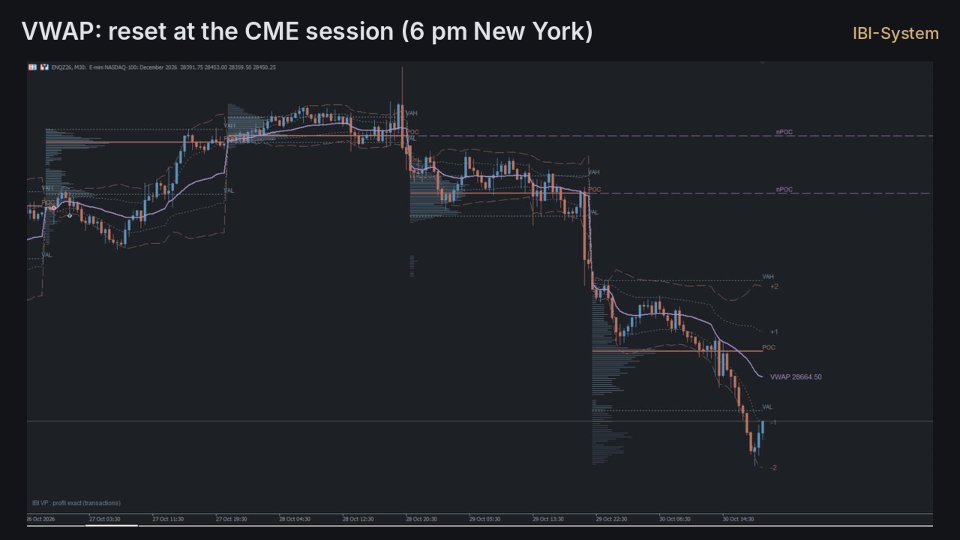Click the +2 deviation band label
The width and height of the screenshot is (960, 540).
[774, 287]
